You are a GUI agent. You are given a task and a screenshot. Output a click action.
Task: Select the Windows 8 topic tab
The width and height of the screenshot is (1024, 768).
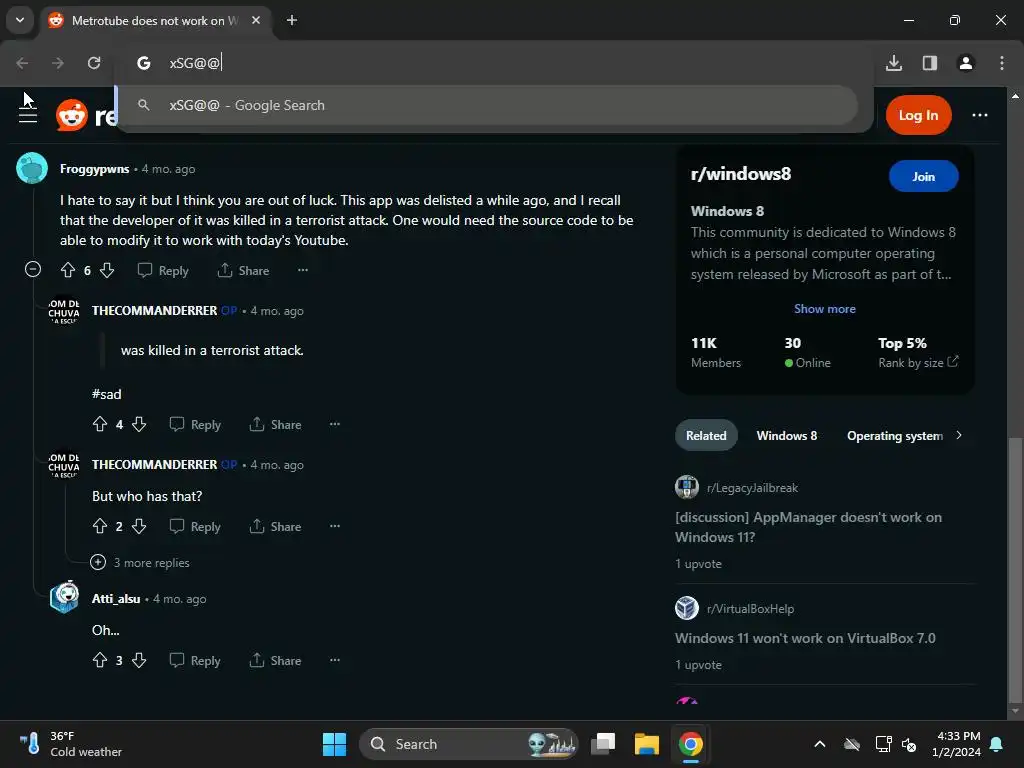click(x=786, y=436)
